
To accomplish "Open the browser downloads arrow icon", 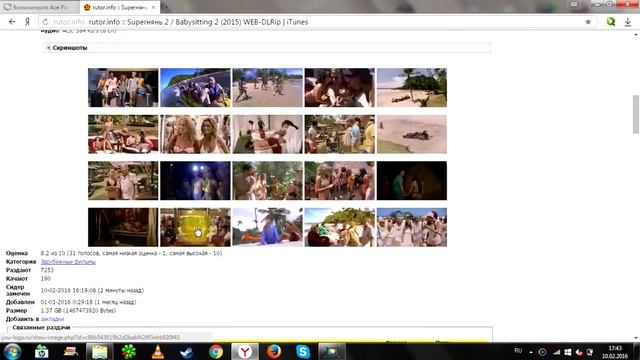I will tap(628, 22).
